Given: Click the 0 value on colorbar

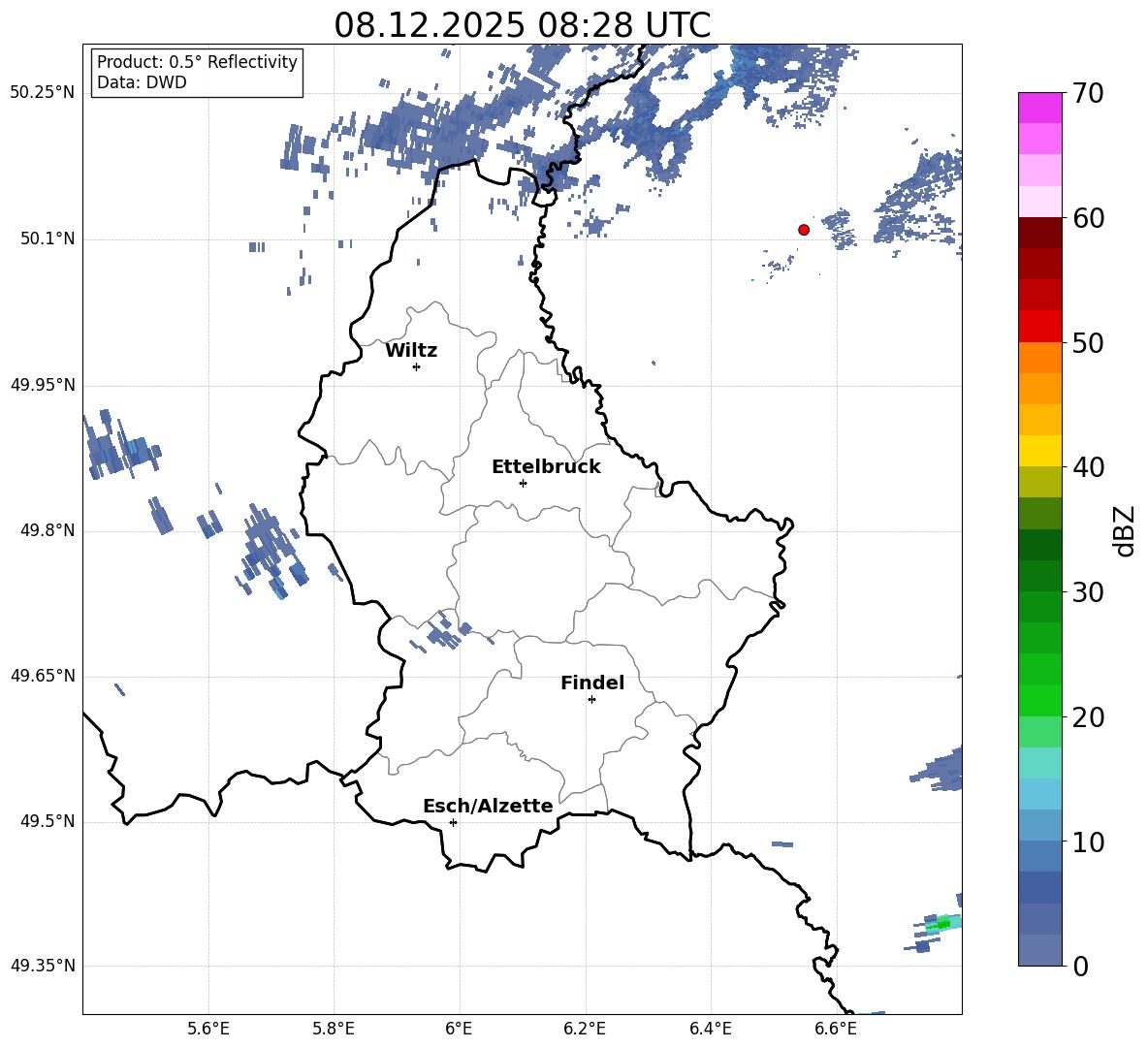Looking at the screenshot, I should [1080, 966].
